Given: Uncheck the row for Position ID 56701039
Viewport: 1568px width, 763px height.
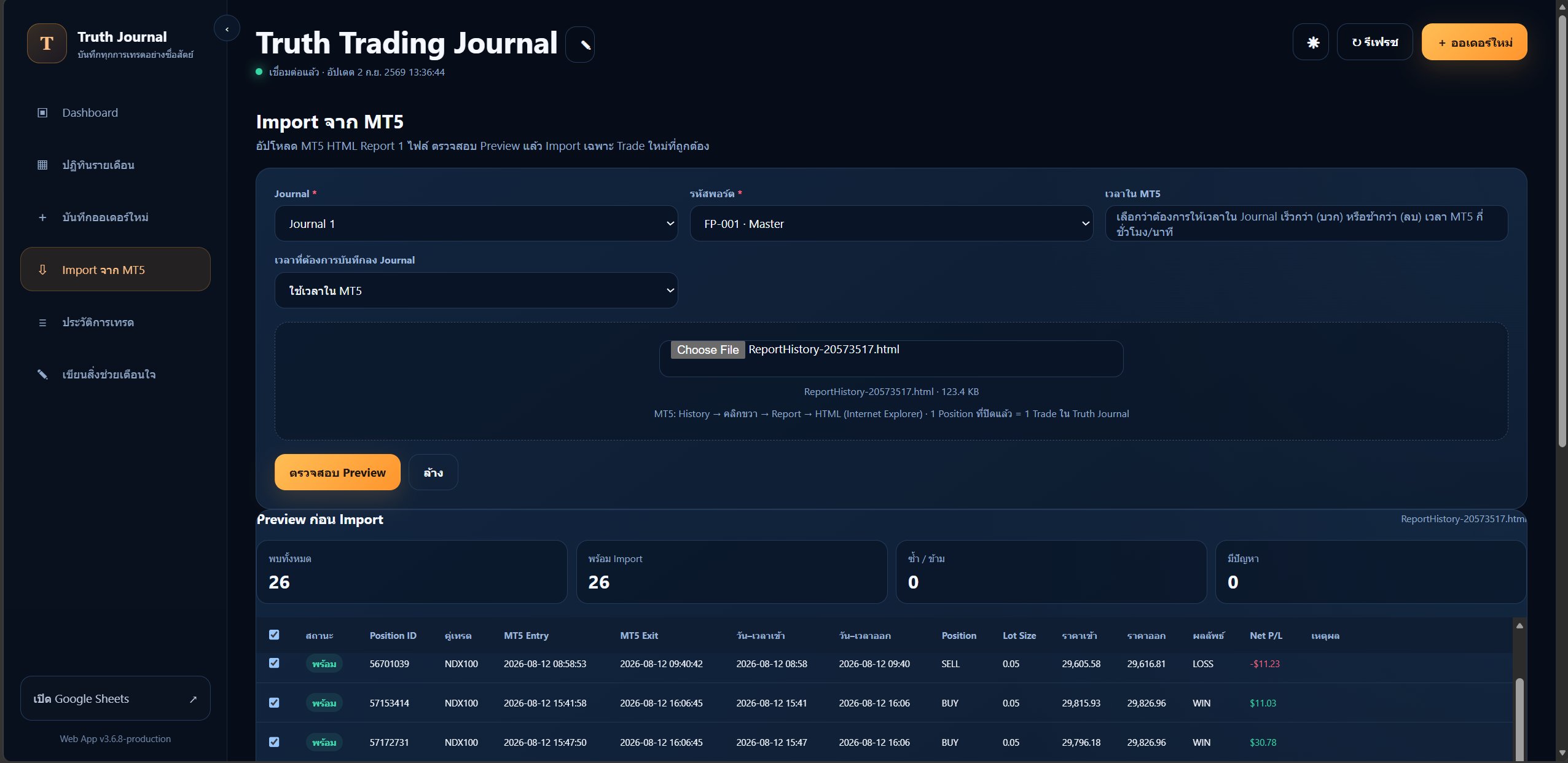Looking at the screenshot, I should point(274,663).
